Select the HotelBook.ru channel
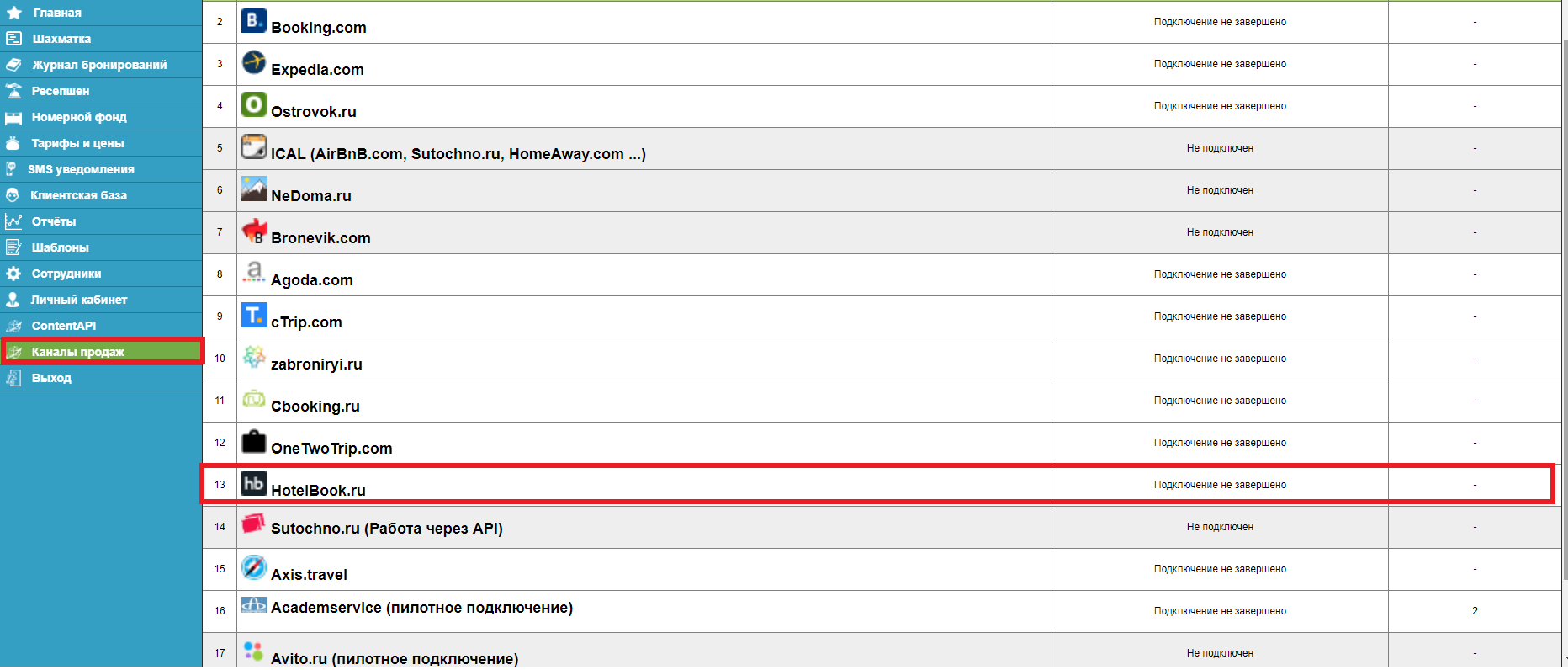Viewport: 1568px width, 670px height. (318, 491)
